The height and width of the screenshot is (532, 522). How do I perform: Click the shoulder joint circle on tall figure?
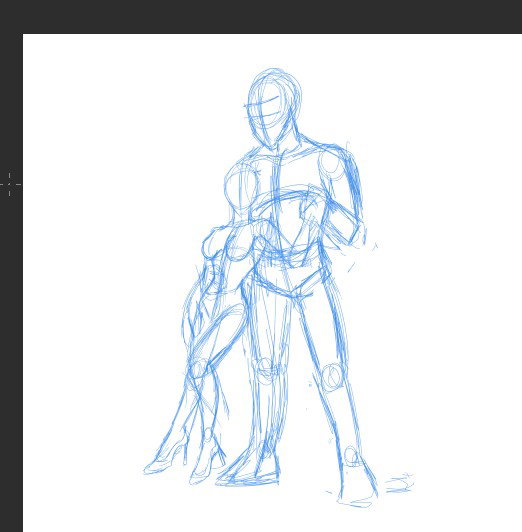tap(331, 165)
